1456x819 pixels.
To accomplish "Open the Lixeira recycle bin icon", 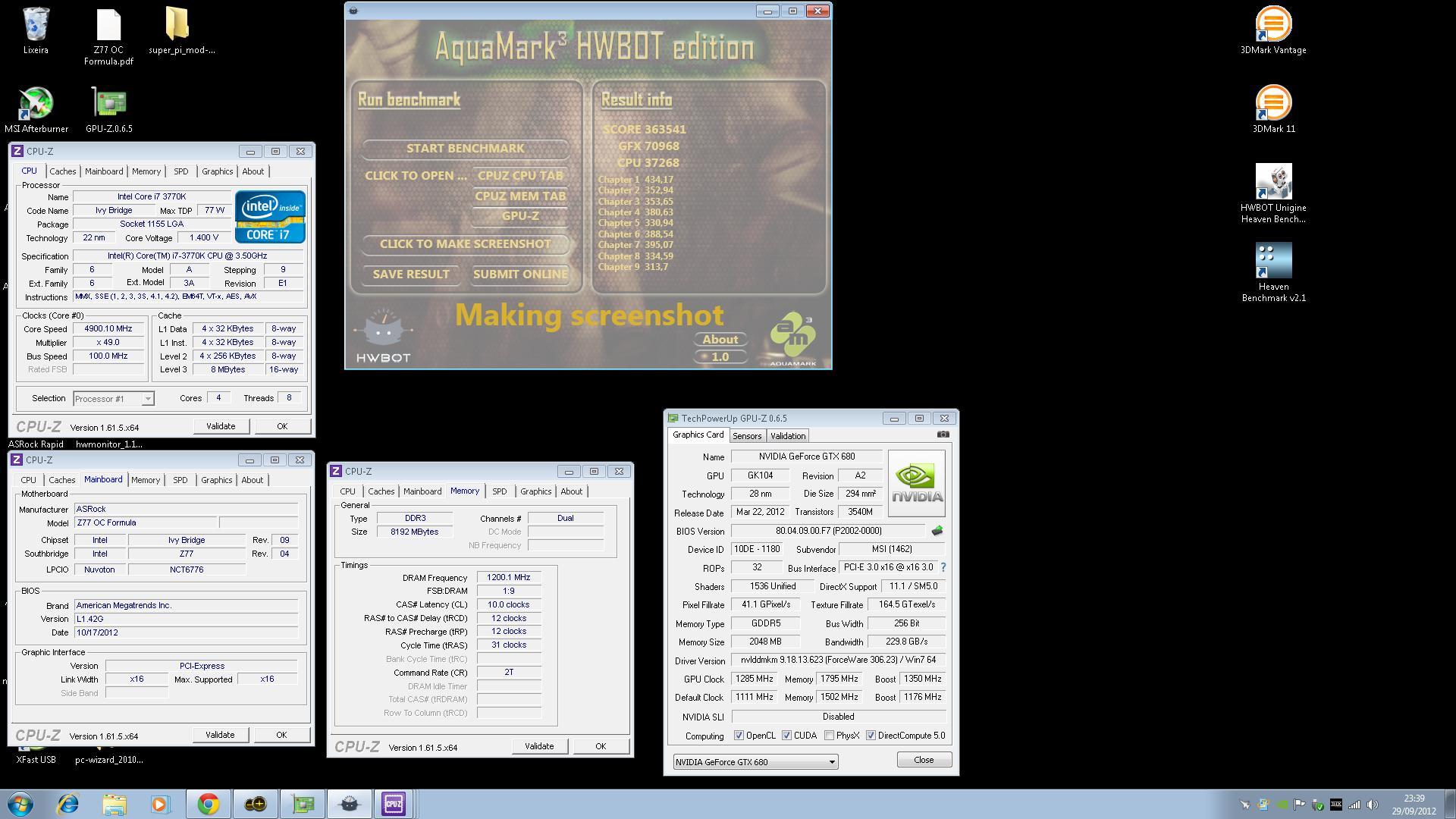I will pos(36,30).
